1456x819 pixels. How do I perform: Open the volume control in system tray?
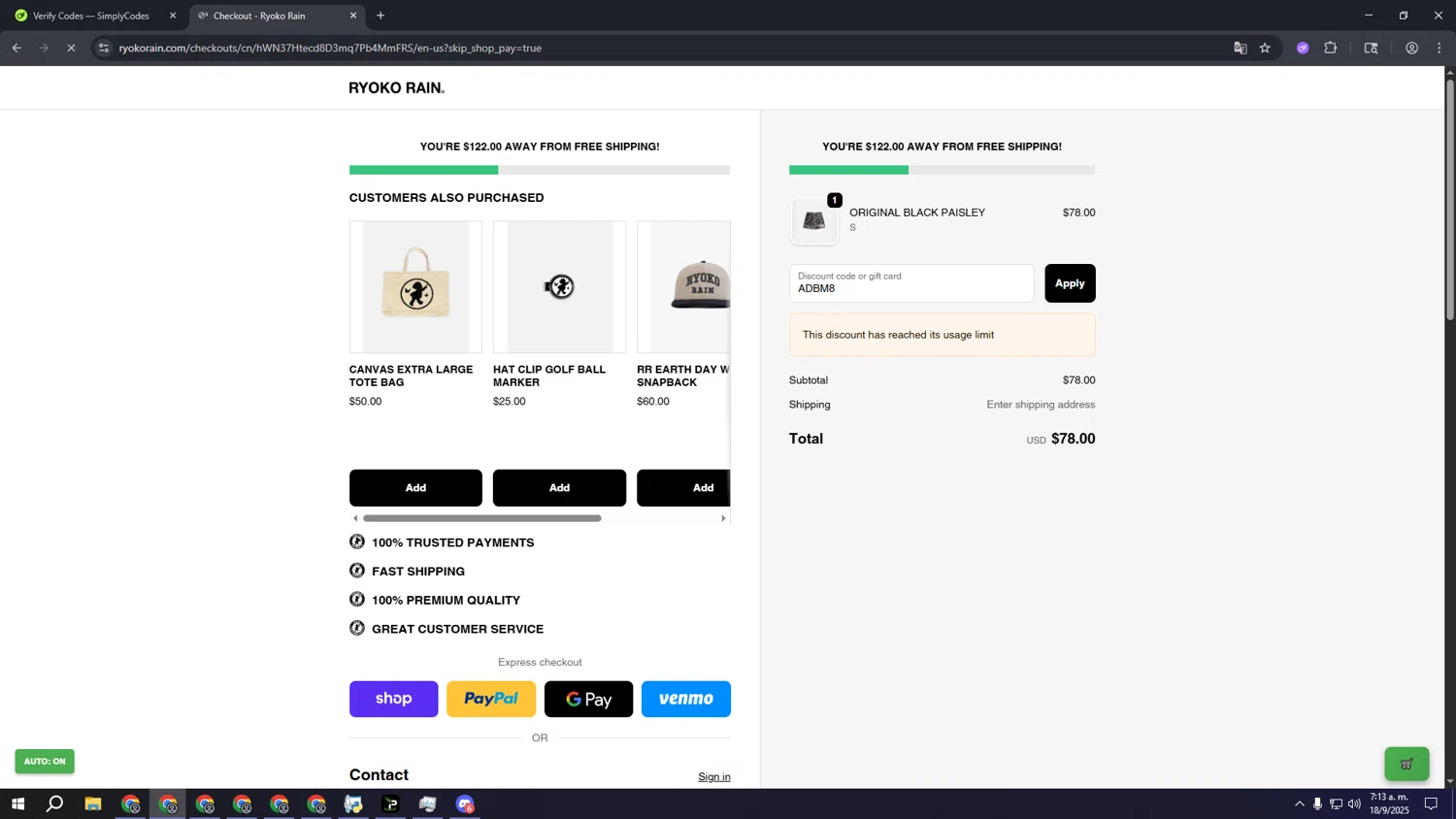pos(1354,804)
